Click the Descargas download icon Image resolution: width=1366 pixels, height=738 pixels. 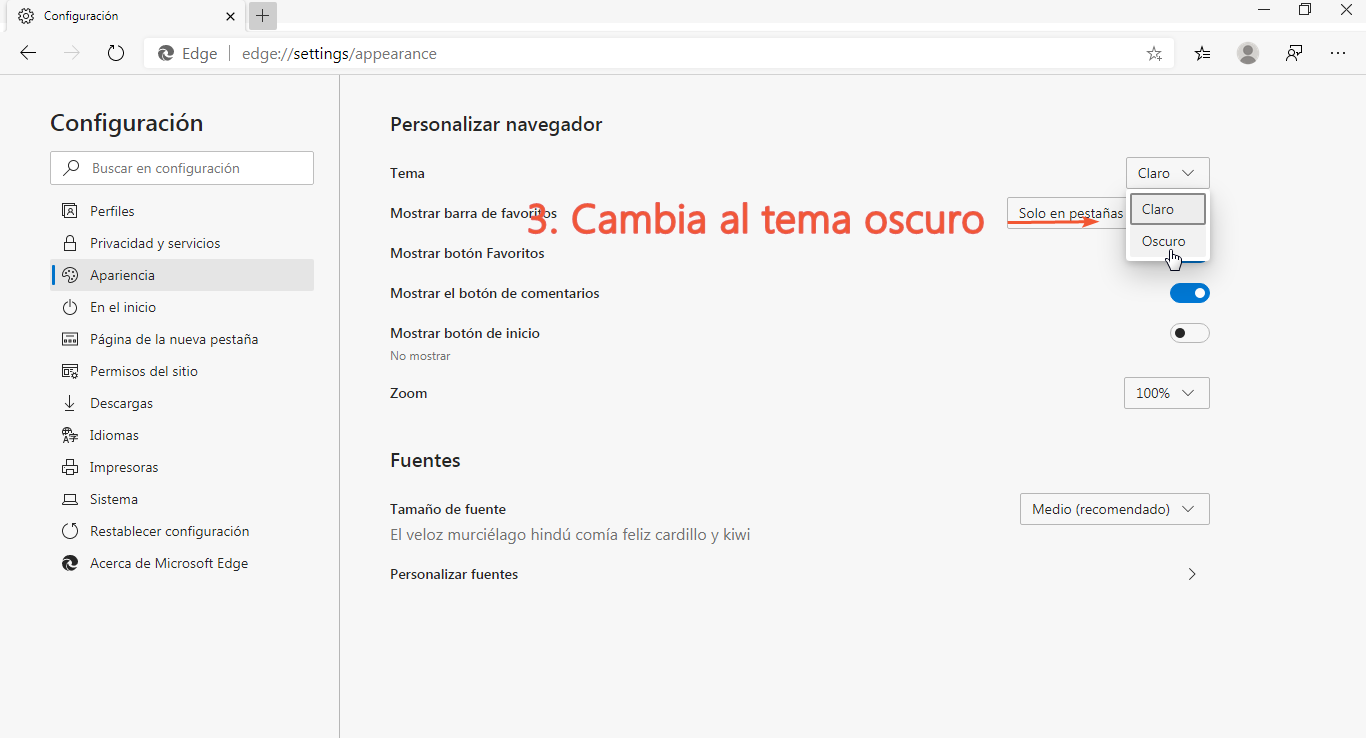(x=70, y=403)
